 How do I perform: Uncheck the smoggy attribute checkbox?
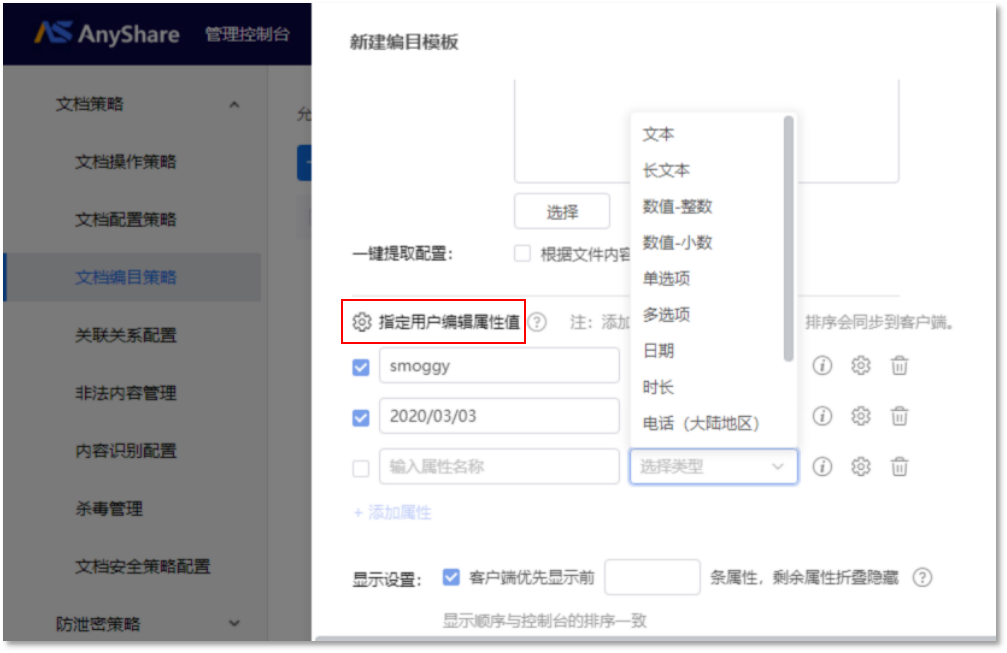point(361,367)
